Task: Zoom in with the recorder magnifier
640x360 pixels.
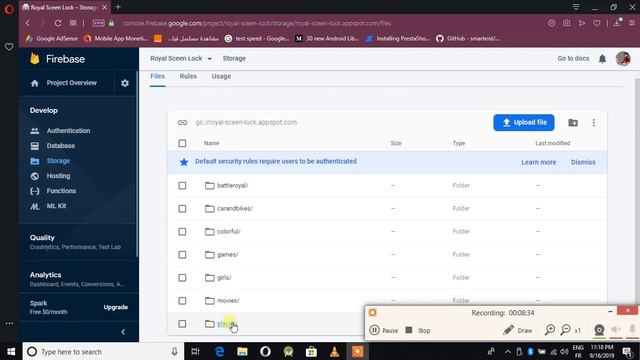Action: tap(550, 330)
